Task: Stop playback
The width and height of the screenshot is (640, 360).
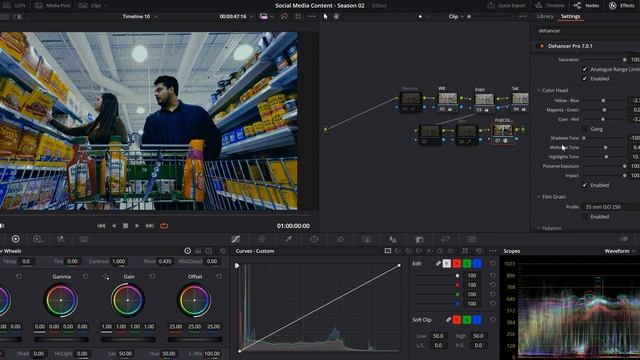Action: click(x=125, y=226)
